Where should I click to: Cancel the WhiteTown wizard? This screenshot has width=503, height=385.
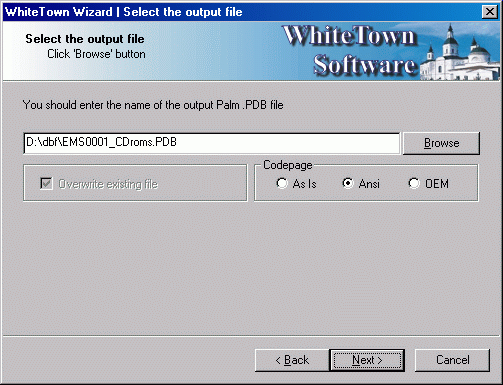[x=452, y=360]
